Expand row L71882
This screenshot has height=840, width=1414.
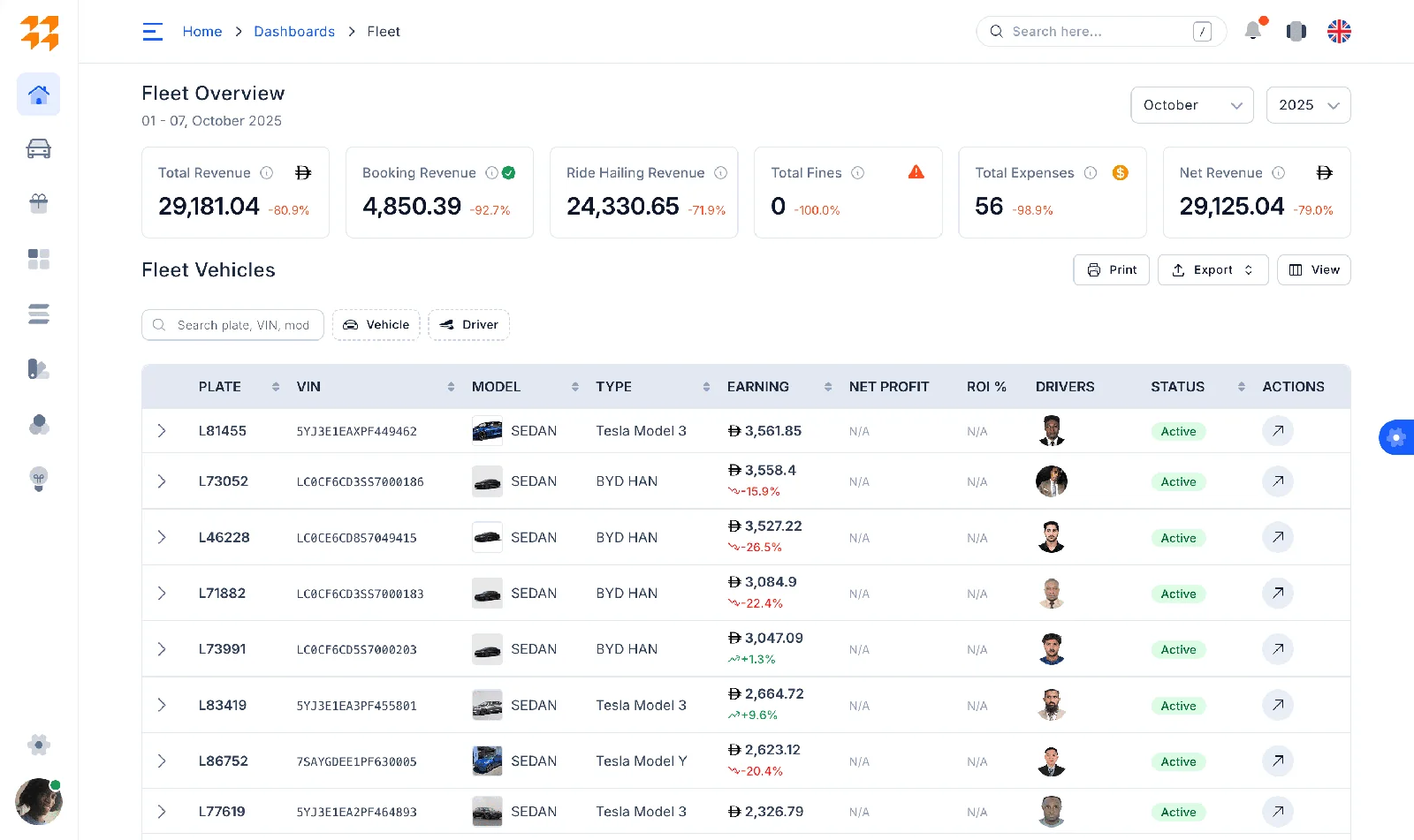coord(162,594)
